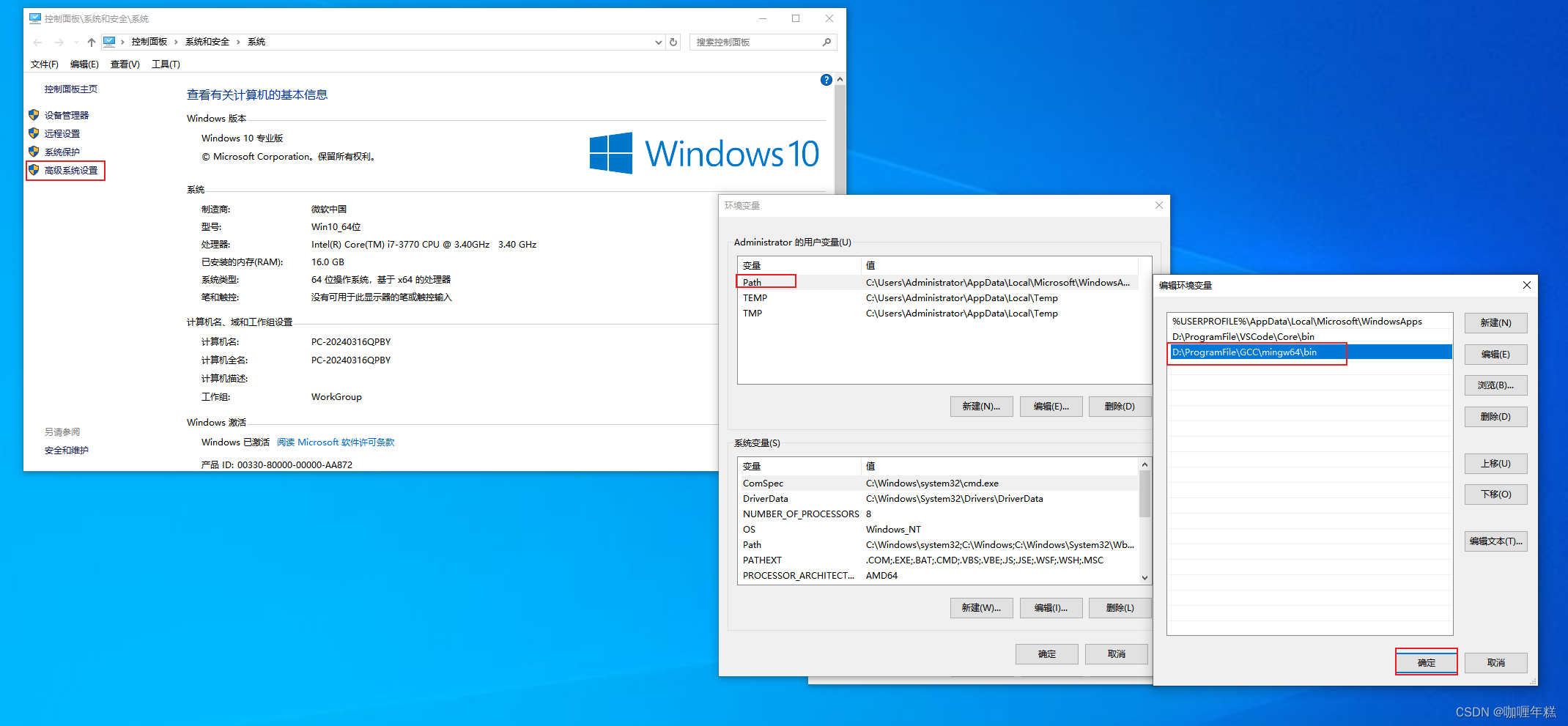The height and width of the screenshot is (726, 1568).
Task: Open Device Manager link in sidebar
Action: click(x=66, y=115)
